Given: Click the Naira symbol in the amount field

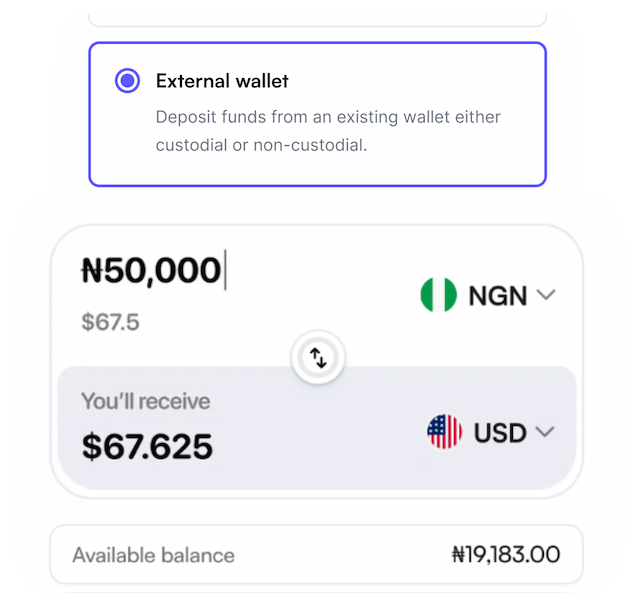Looking at the screenshot, I should (x=91, y=270).
